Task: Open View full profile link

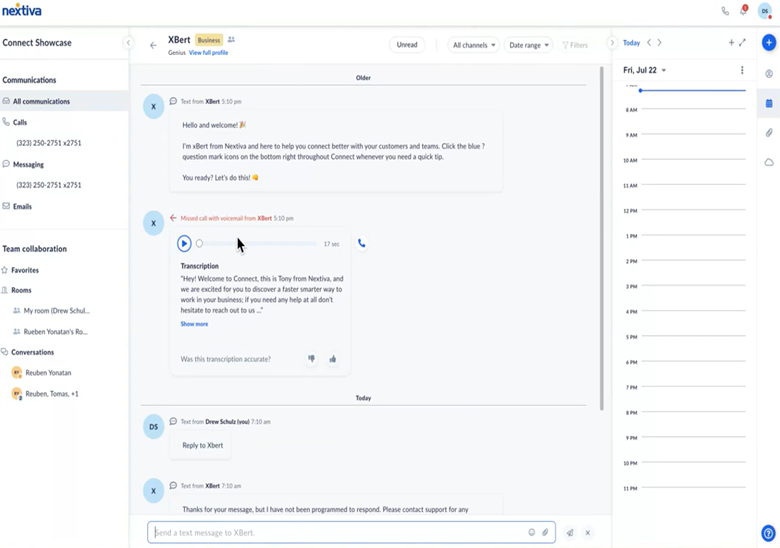Action: tap(208, 53)
